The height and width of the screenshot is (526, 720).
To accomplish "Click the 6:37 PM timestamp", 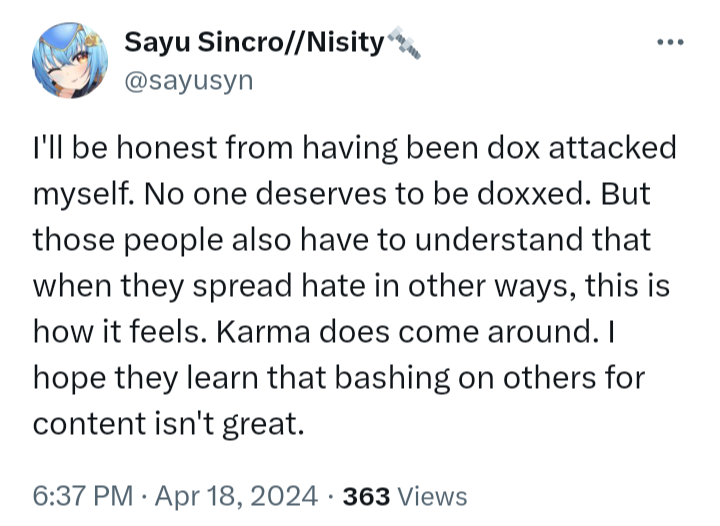I will coord(83,497).
